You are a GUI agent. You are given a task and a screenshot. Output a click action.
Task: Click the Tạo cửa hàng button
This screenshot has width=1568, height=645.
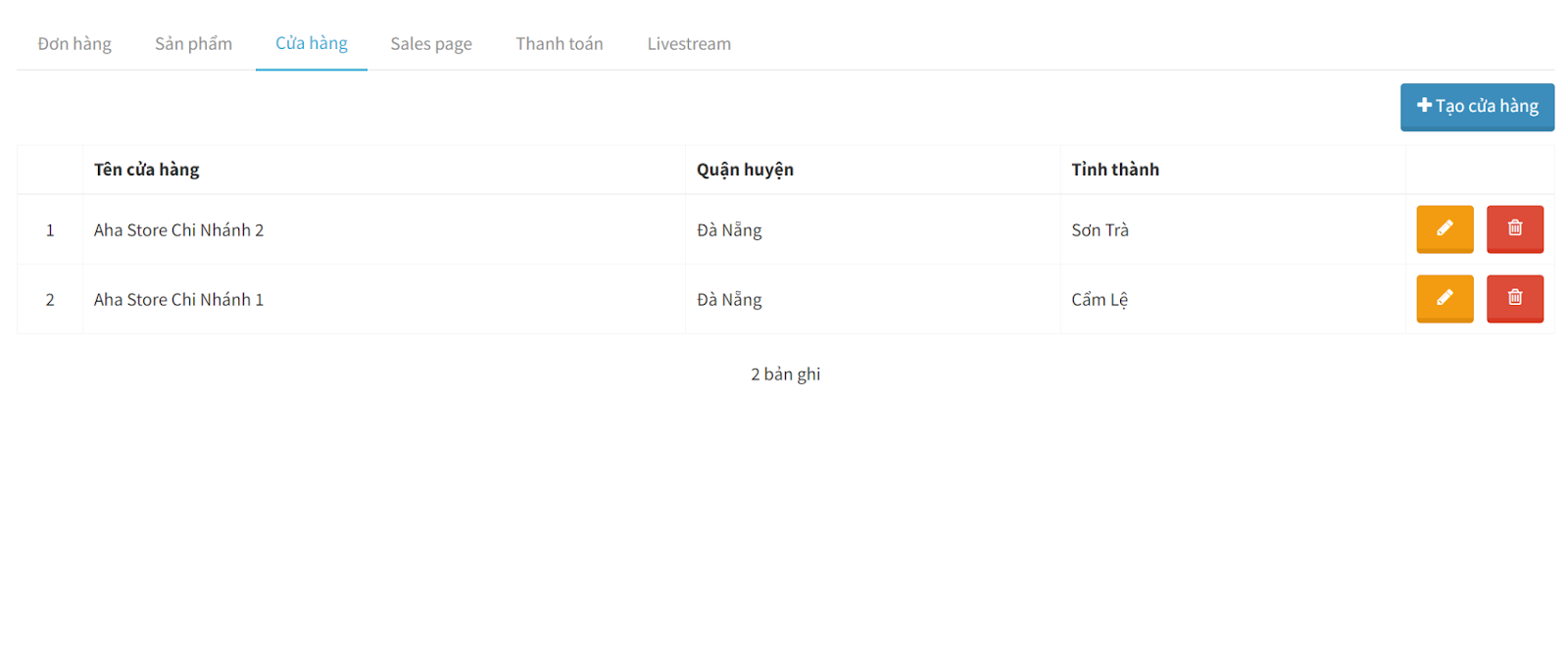point(1477,107)
